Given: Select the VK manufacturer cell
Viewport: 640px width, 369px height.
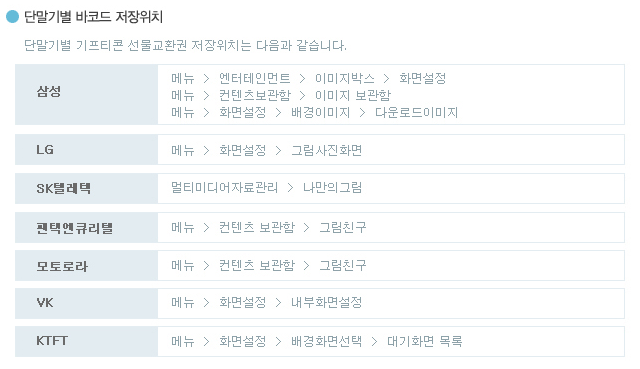Looking at the screenshot, I should point(87,303).
